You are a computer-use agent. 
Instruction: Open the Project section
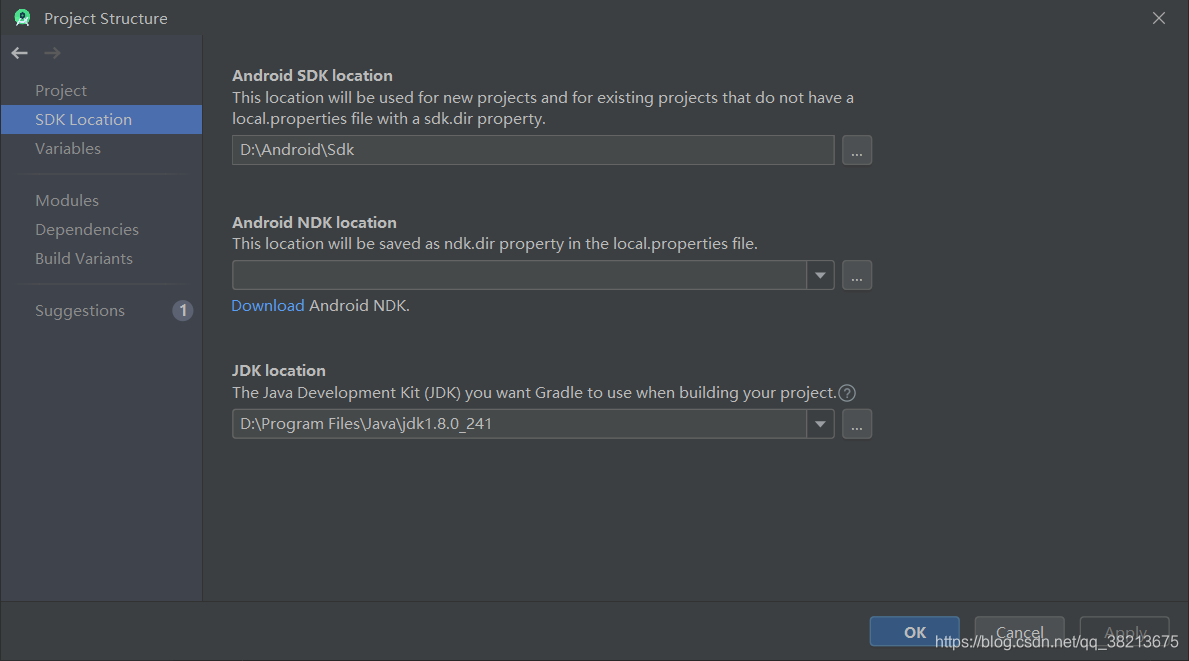coord(102,90)
